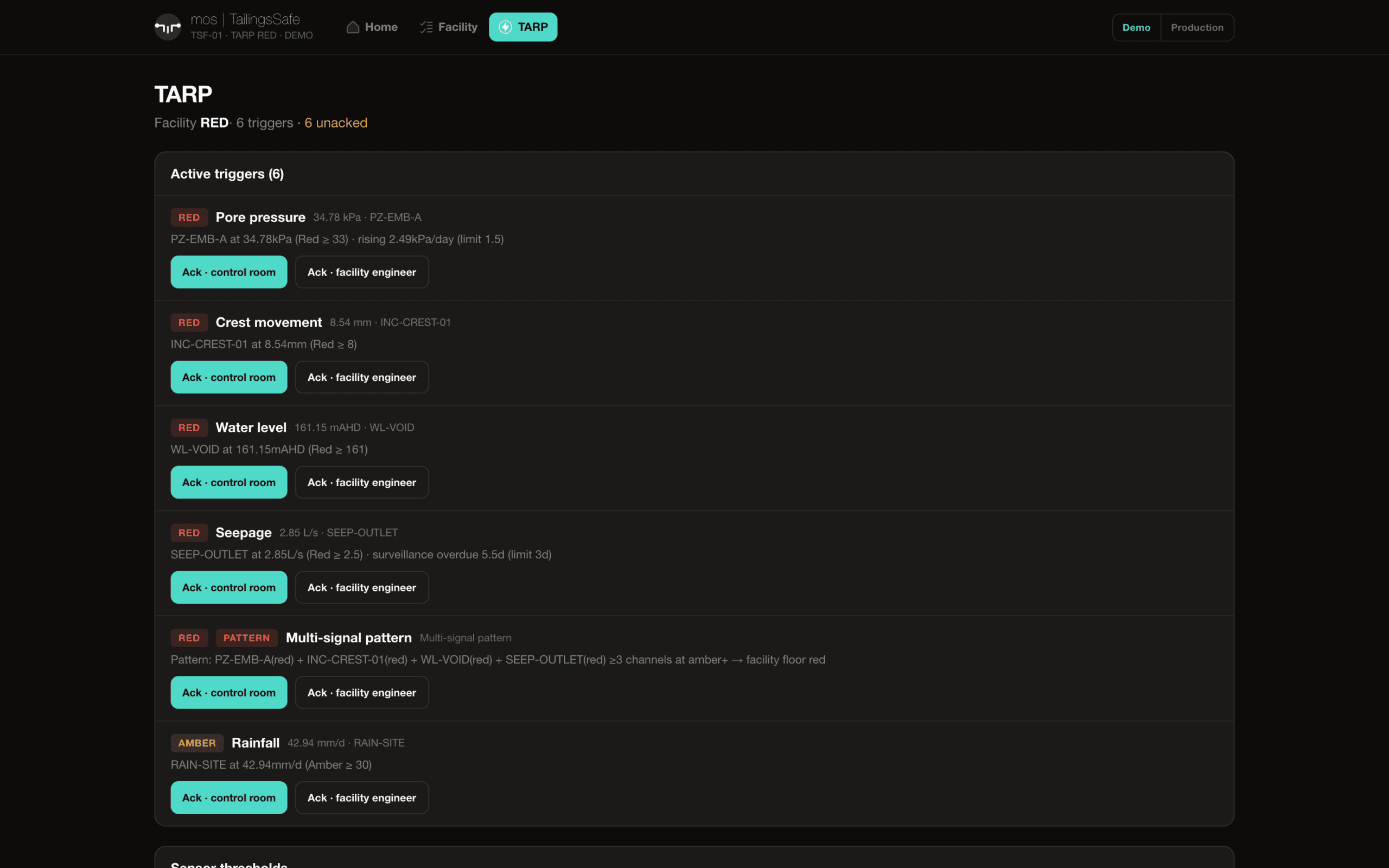1389x868 pixels.
Task: Click '34.78 kPa · PZ-EMB-A' reading
Action: [x=367, y=218]
